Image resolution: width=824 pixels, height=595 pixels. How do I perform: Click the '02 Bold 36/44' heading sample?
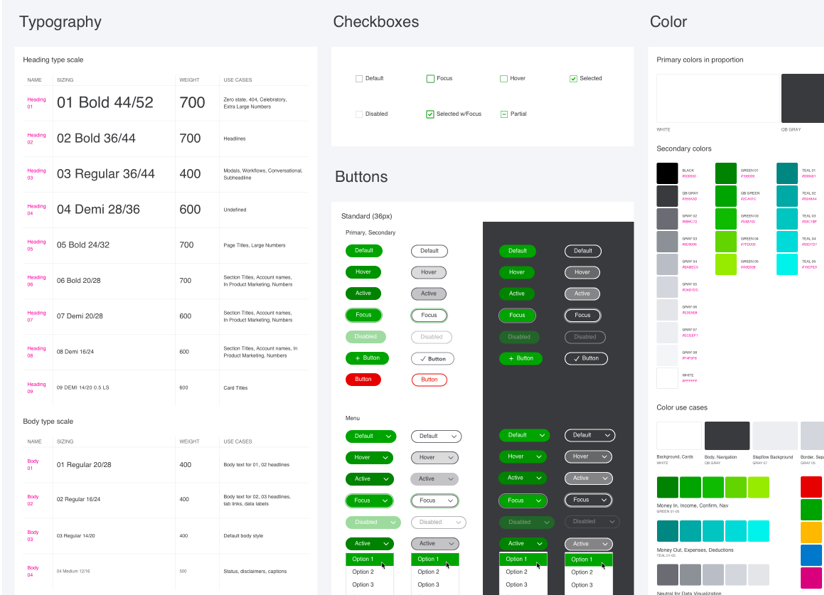click(x=96, y=138)
